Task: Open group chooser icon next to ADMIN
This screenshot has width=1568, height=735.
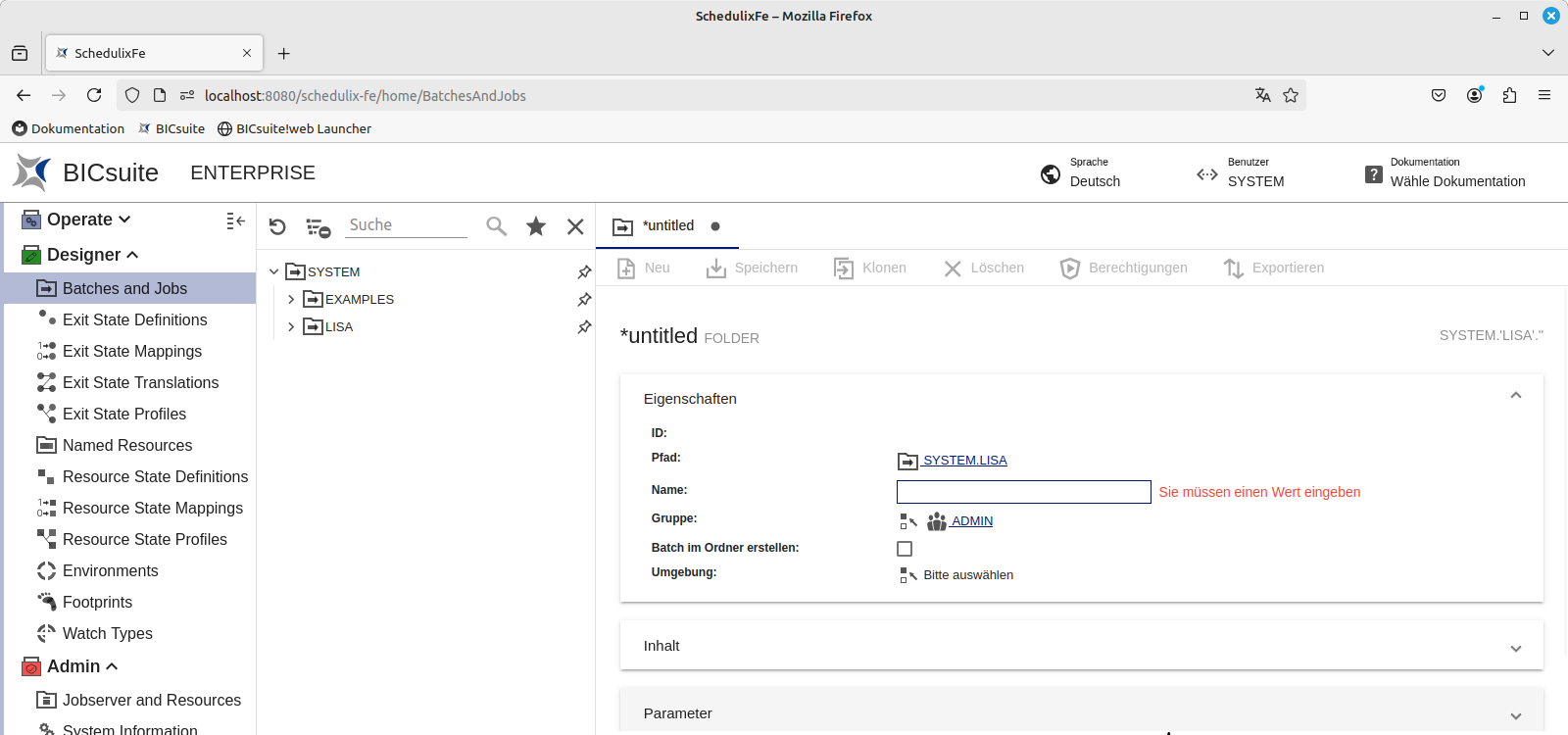Action: point(907,521)
